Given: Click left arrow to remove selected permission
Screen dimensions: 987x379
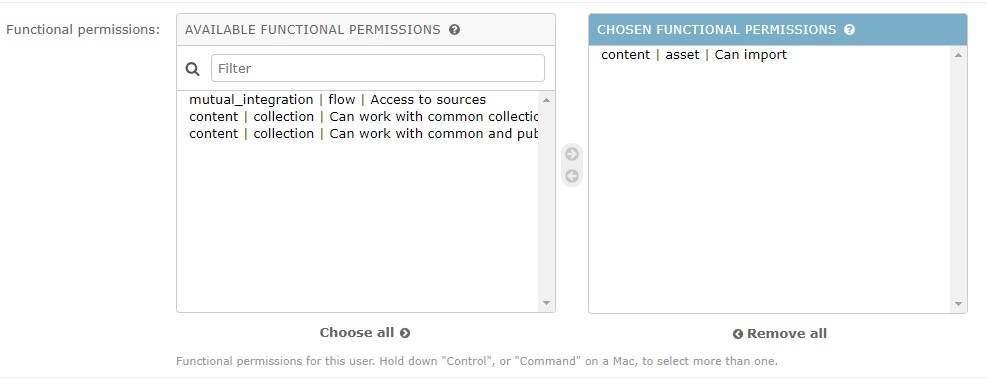Looking at the screenshot, I should (572, 176).
